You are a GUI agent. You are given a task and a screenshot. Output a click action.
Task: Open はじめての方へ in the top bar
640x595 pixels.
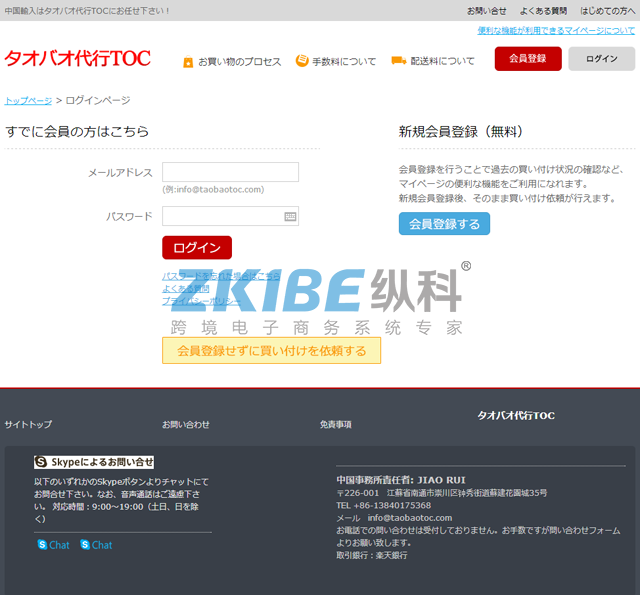click(x=608, y=11)
